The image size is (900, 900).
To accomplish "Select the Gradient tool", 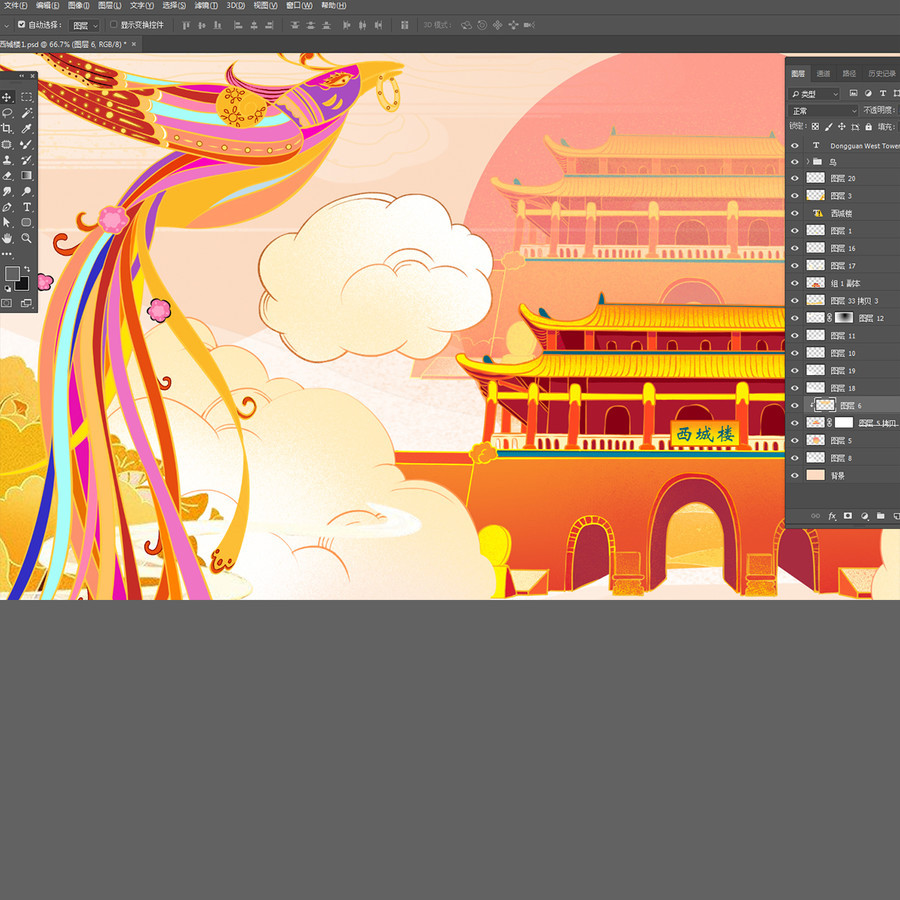I will pos(26,176).
